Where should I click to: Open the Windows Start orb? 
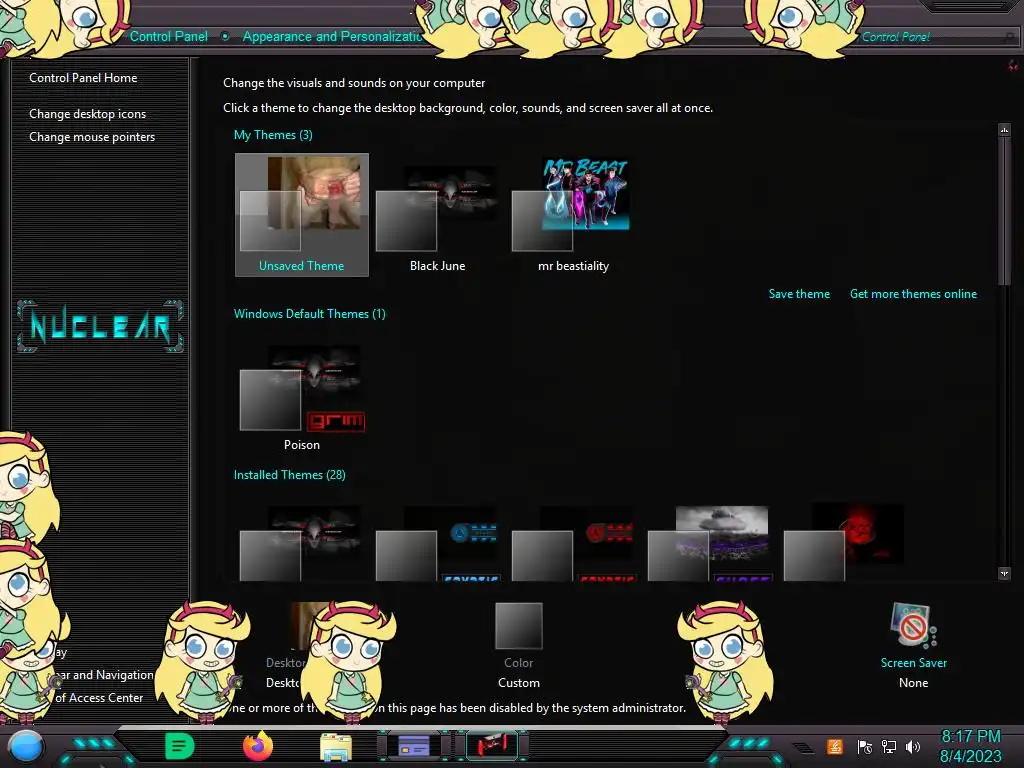(26, 747)
